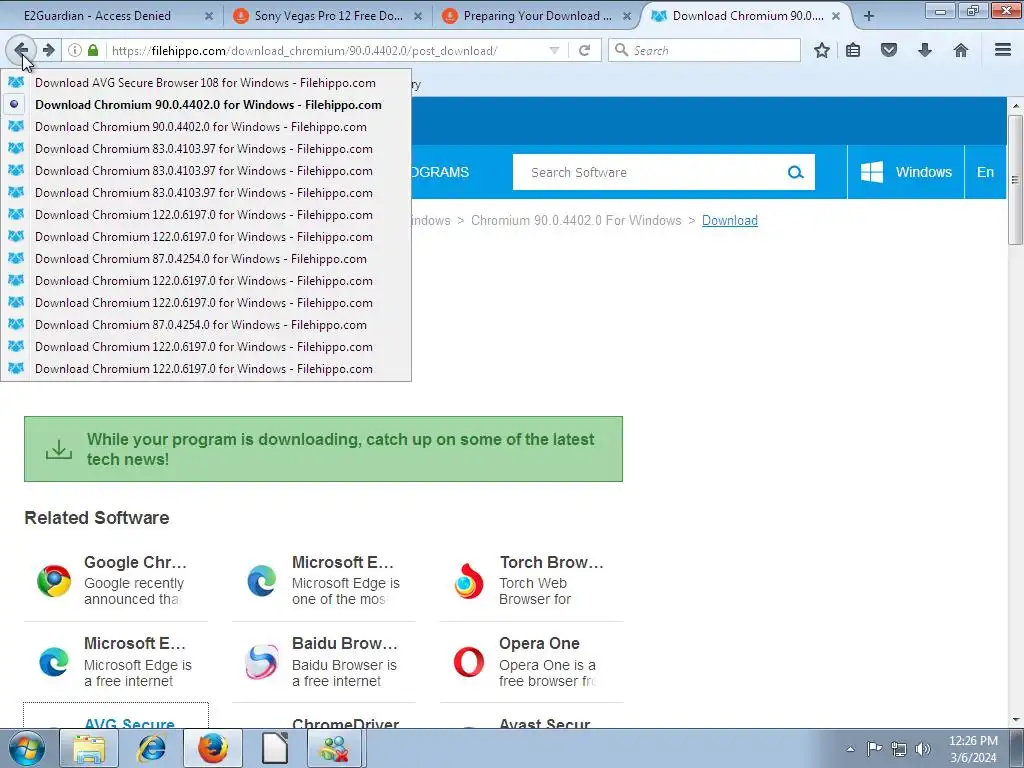Viewport: 1024px width, 768px height.
Task: Click the page vertical scrollbar thumb
Action: (x=1015, y=180)
